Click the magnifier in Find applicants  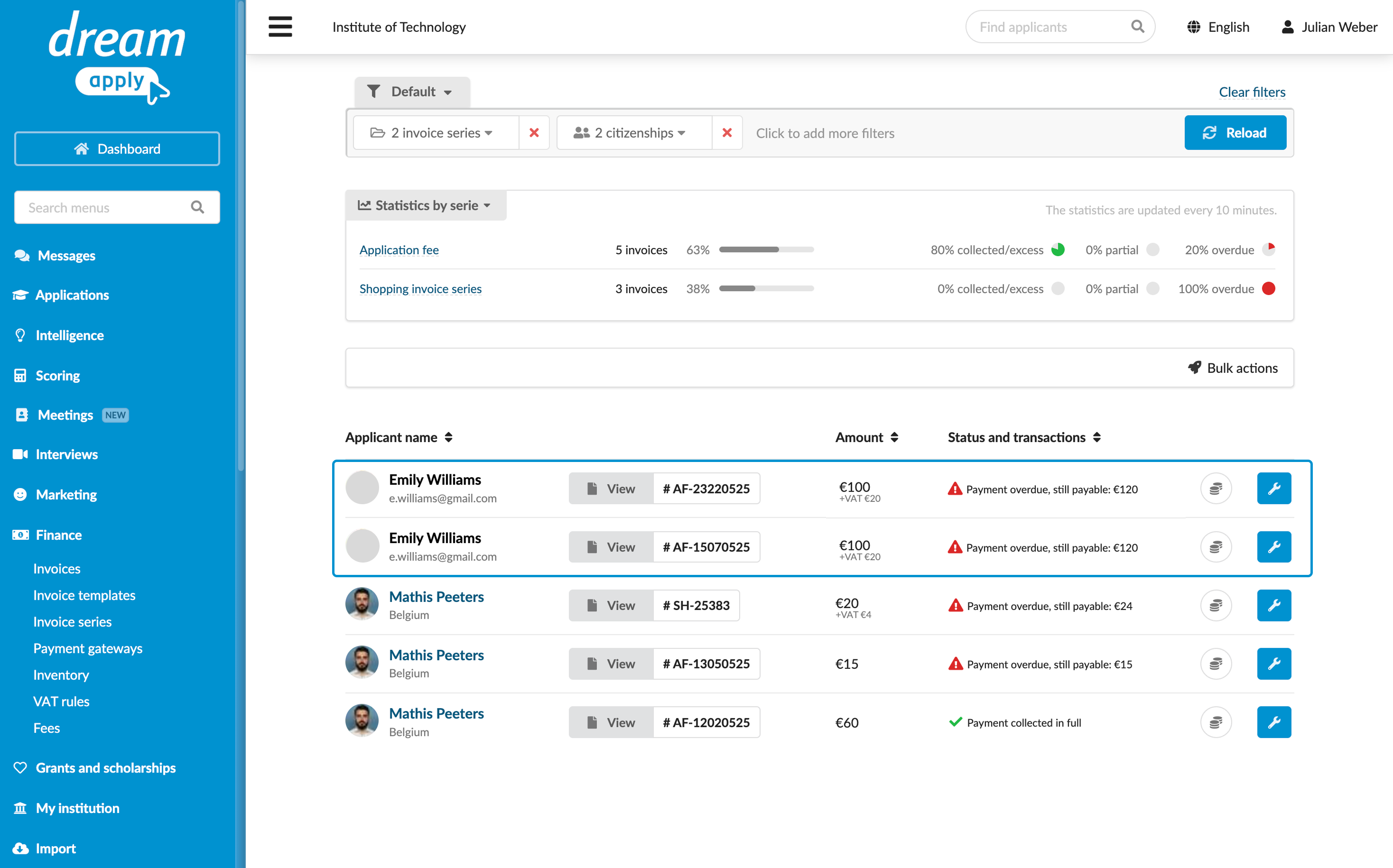(1137, 27)
